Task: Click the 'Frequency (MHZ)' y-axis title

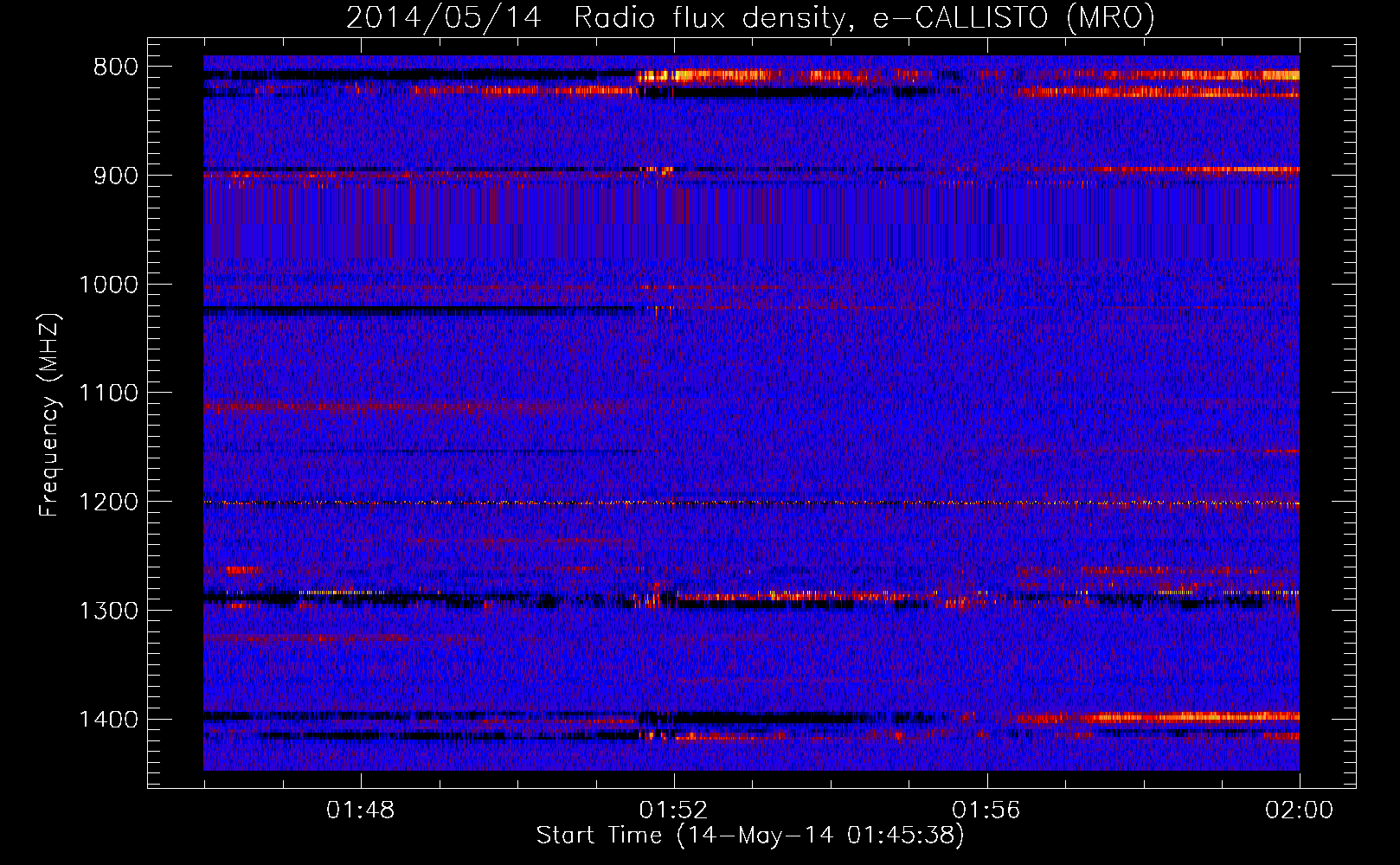Action: (49, 414)
